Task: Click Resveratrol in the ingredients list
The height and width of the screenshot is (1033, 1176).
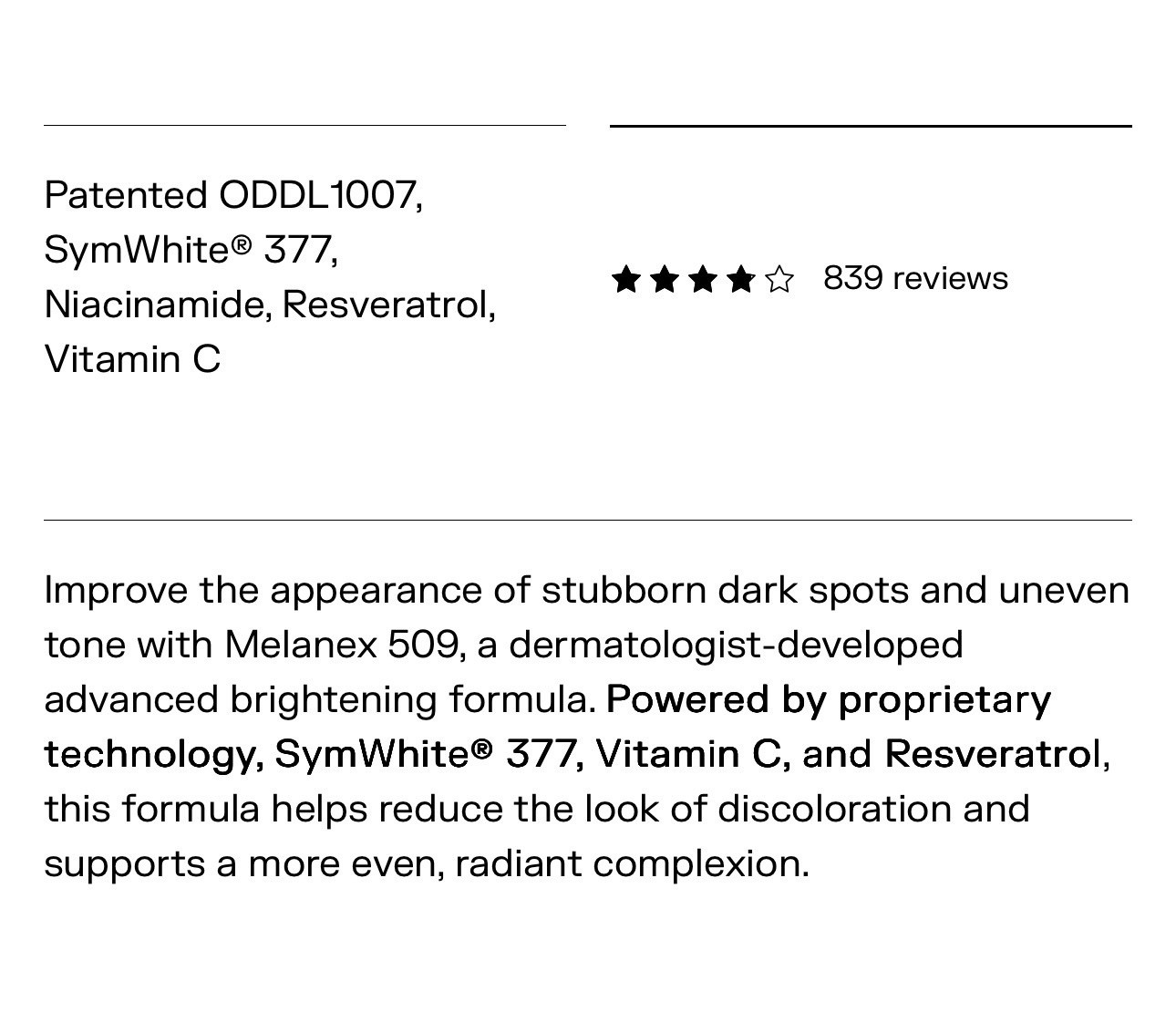Action: 387,305
